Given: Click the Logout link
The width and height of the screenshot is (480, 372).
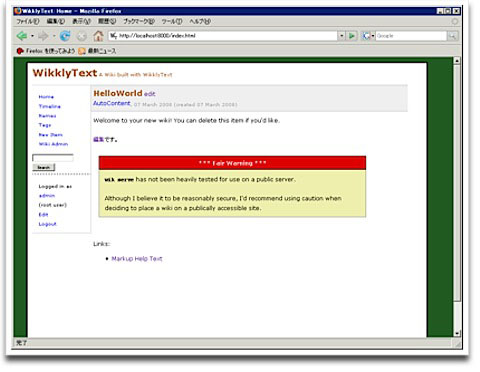Looking at the screenshot, I should [47, 224].
